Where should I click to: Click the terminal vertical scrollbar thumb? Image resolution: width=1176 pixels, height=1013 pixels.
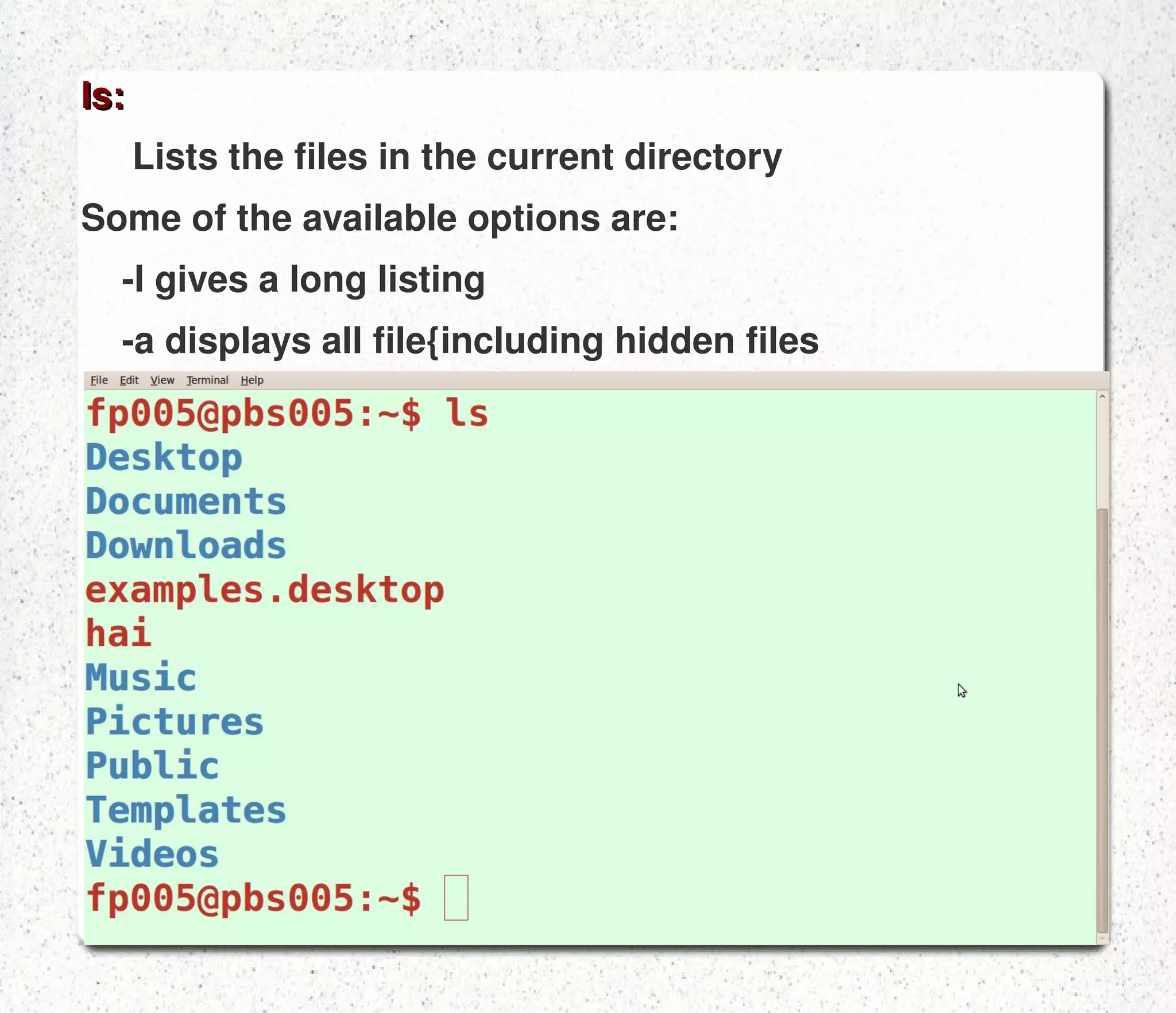(1102, 720)
